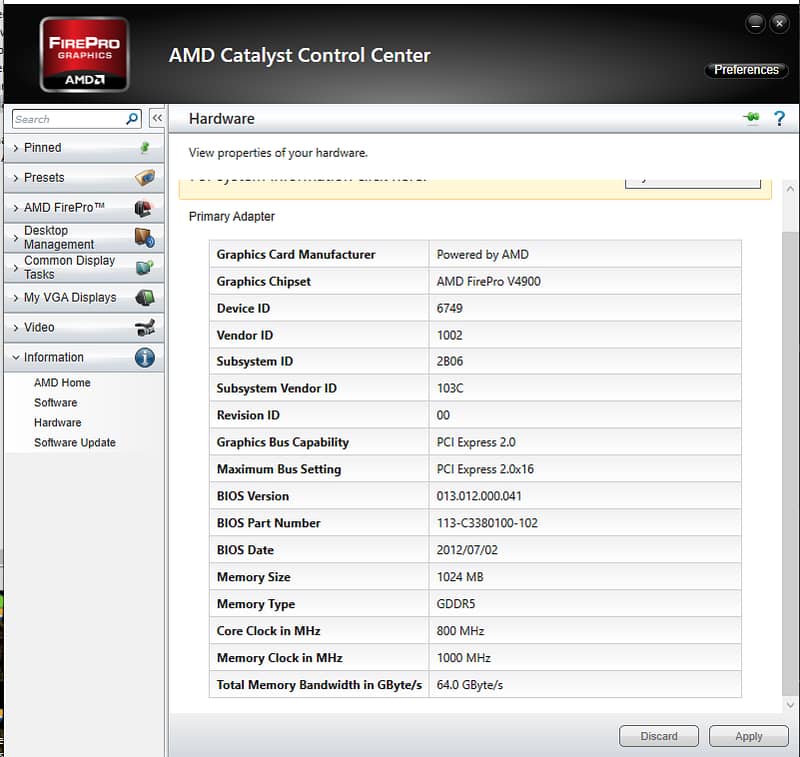Screen dimensions: 800x757
Task: Collapse the sidebar with double-arrow button
Action: pos(157,118)
